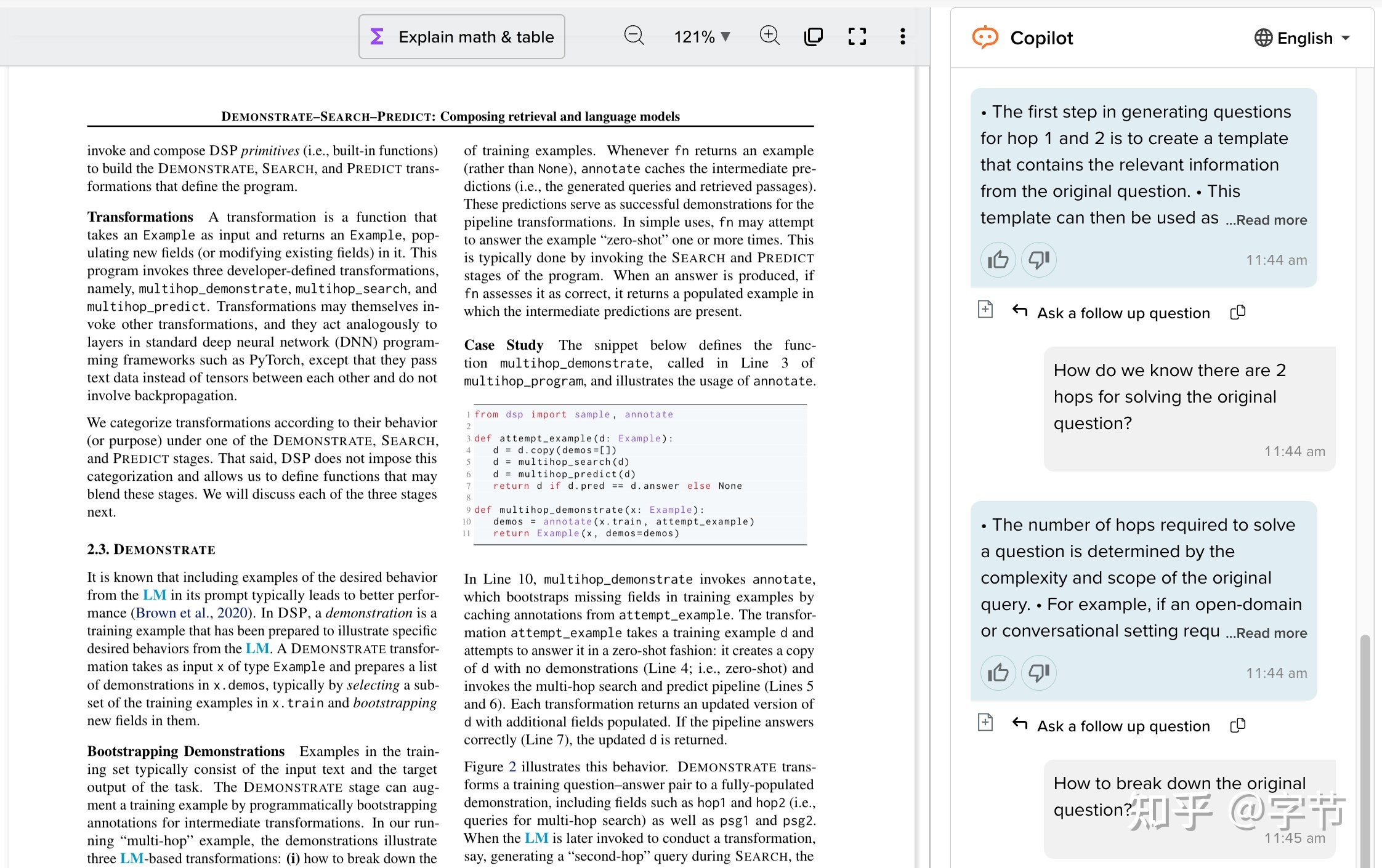This screenshot has height=868, width=1382.
Task: Click the Explain math & table button
Action: 462,37
